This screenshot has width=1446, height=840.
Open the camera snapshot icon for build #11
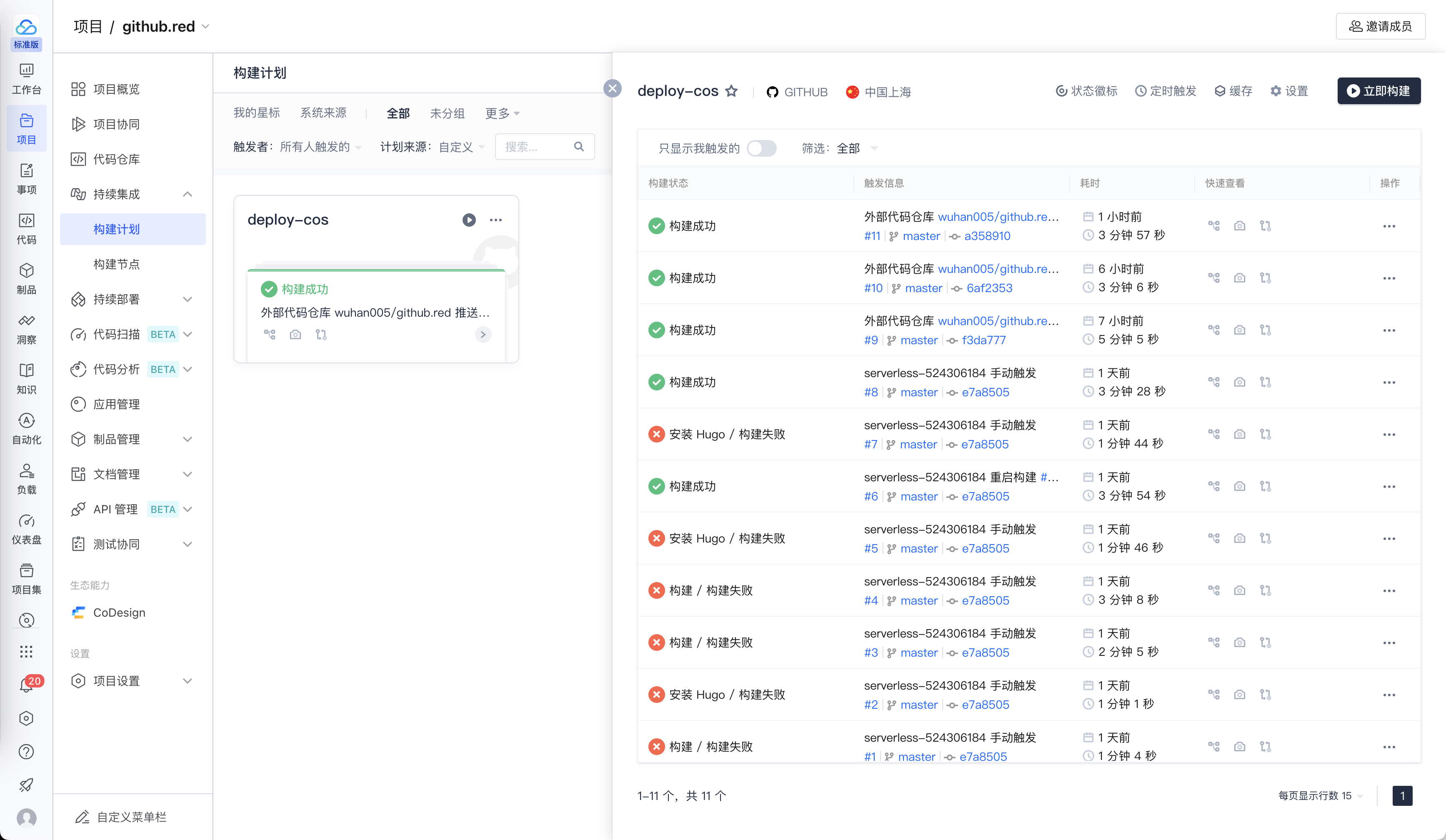click(1239, 226)
